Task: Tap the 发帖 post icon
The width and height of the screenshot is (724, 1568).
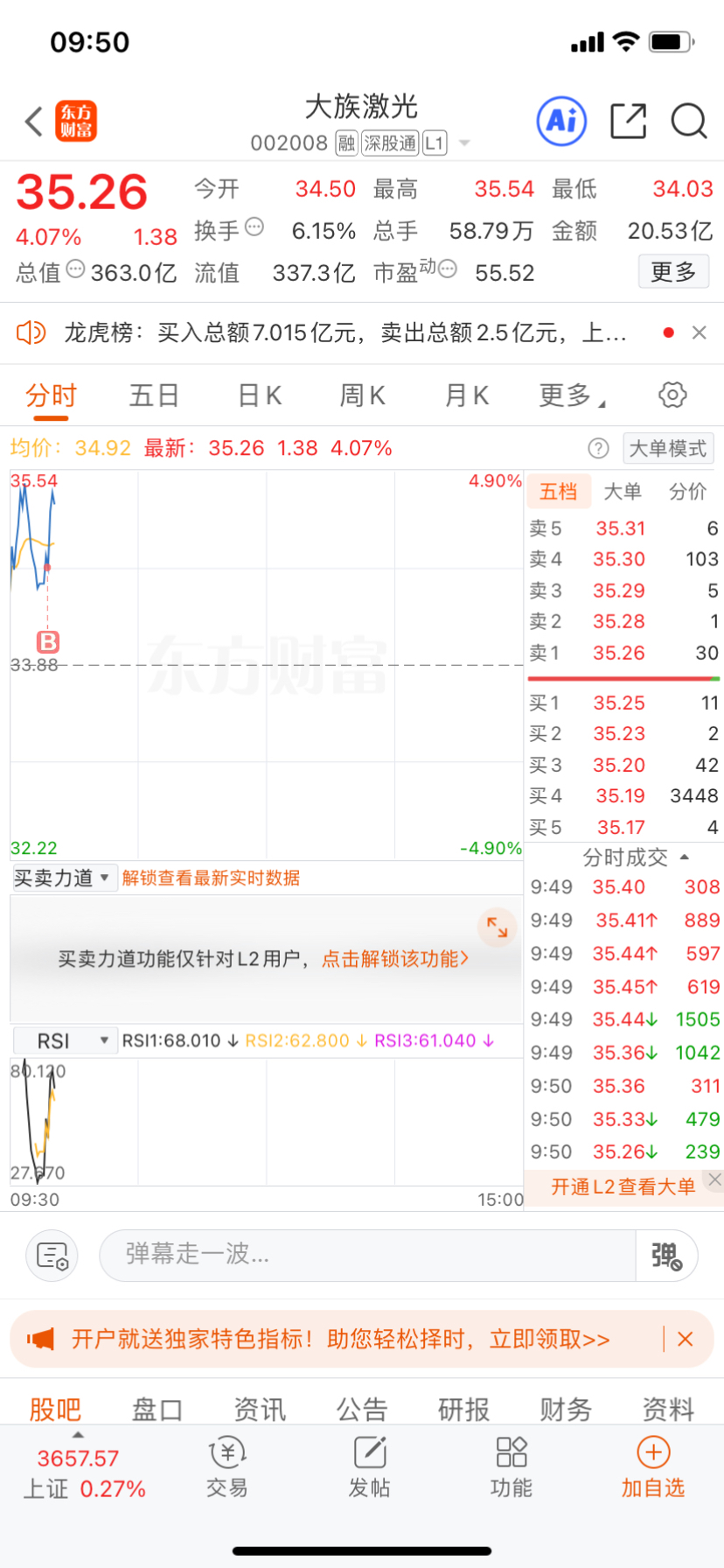Action: pyautogui.click(x=369, y=1468)
